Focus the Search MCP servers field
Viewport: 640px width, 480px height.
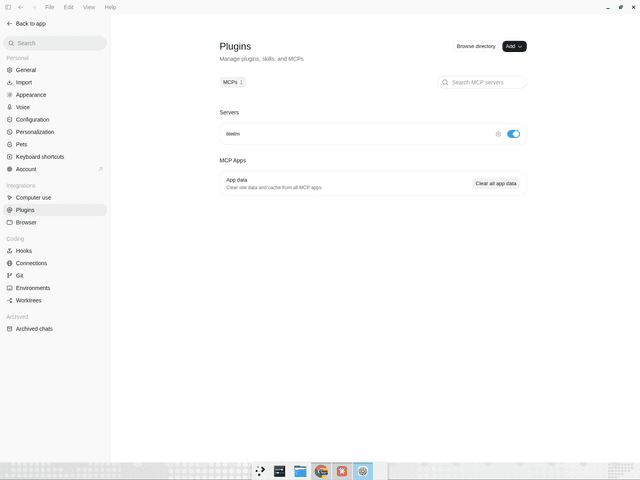[x=482, y=82]
